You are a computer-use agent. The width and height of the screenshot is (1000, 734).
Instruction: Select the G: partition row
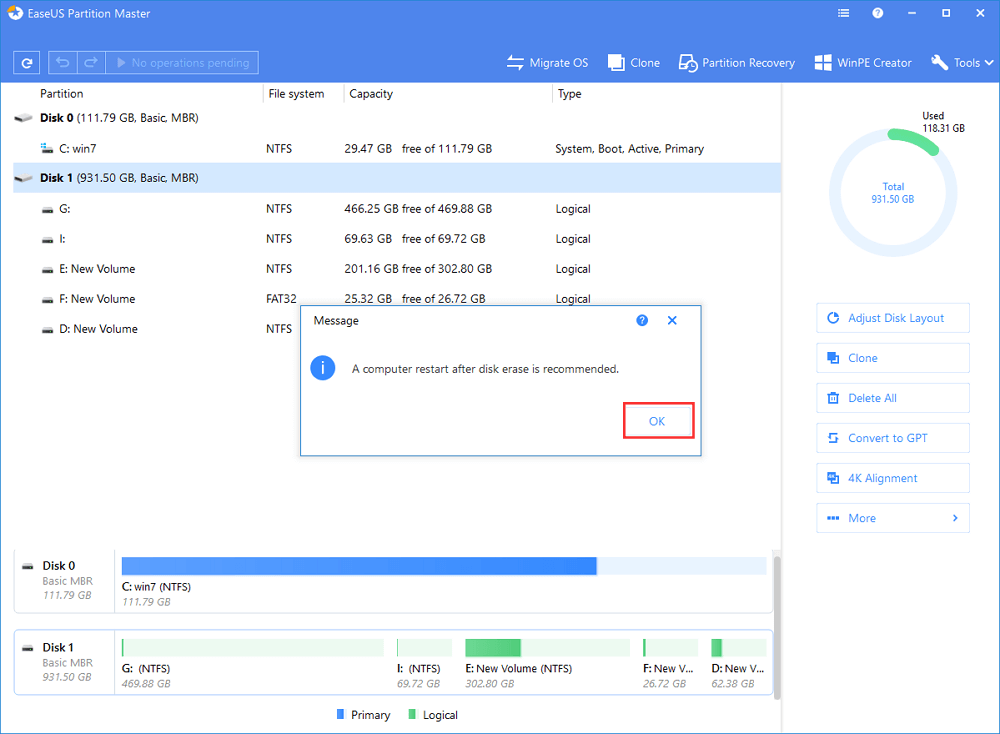(x=397, y=209)
